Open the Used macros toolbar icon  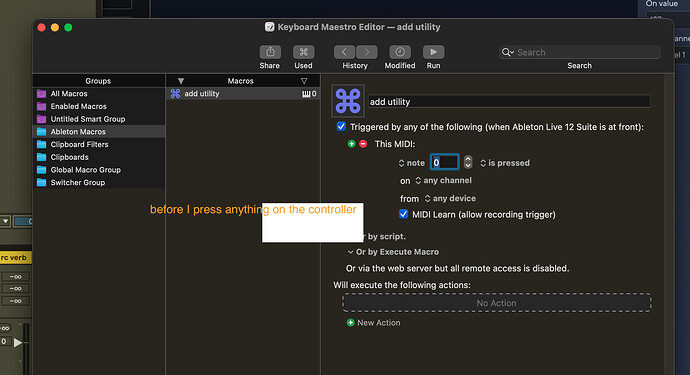[x=304, y=52]
